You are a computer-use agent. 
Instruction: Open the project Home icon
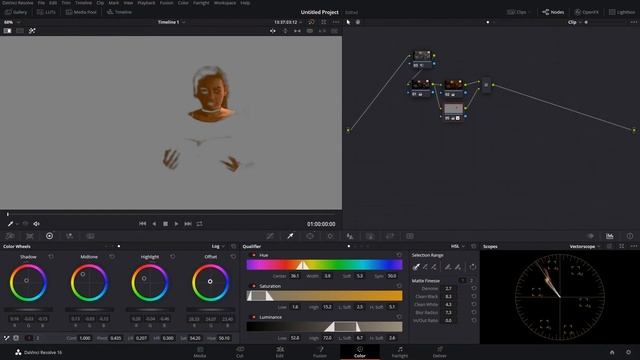point(612,352)
